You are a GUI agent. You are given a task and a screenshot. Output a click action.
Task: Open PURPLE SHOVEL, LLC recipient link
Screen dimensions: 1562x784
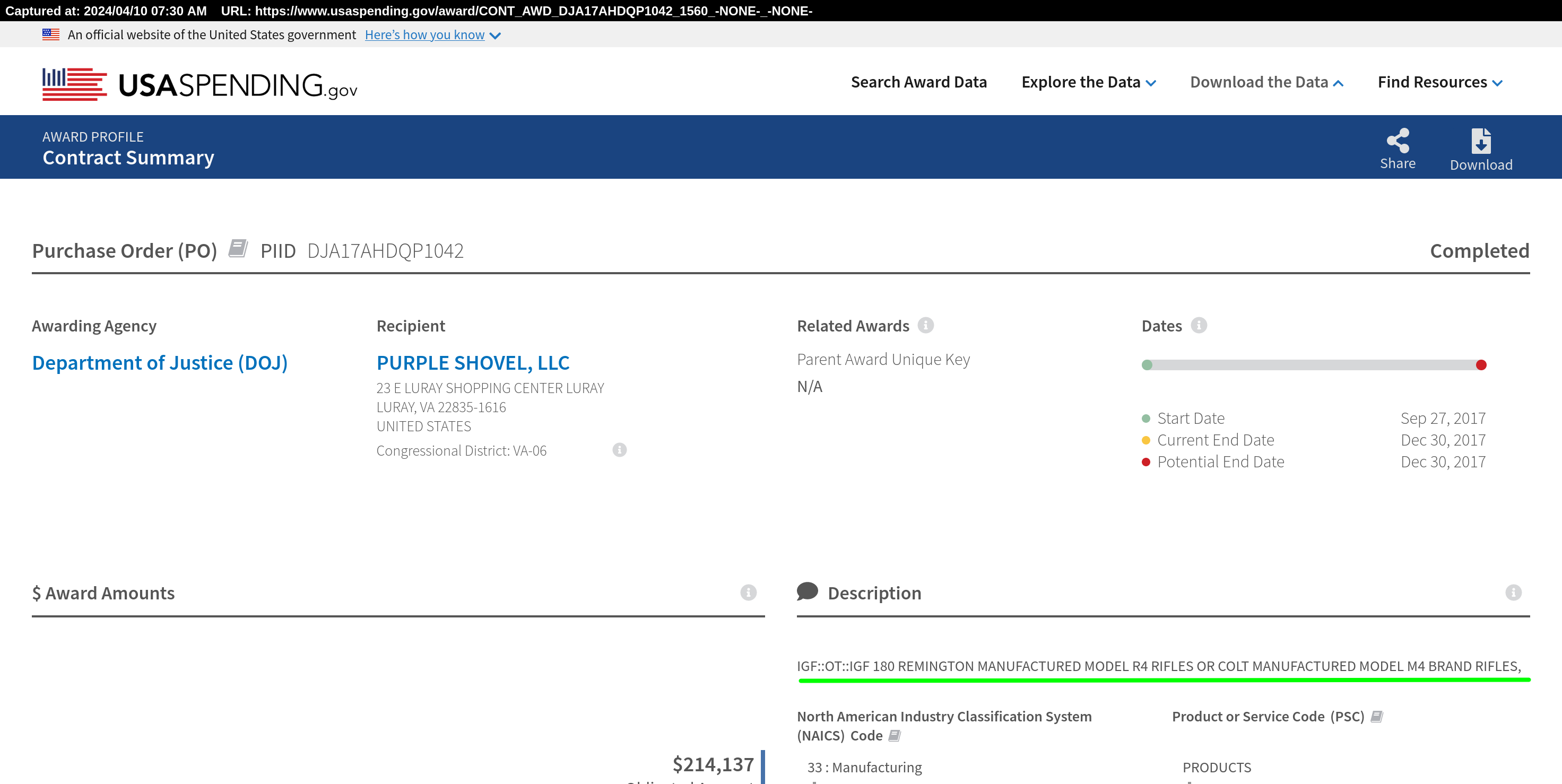[x=473, y=363]
